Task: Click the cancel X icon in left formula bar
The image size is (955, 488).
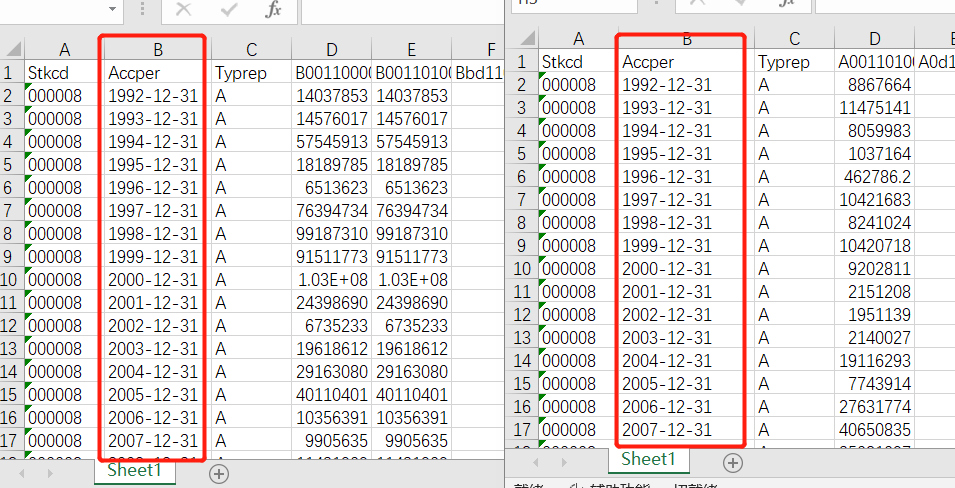Action: pos(183,10)
